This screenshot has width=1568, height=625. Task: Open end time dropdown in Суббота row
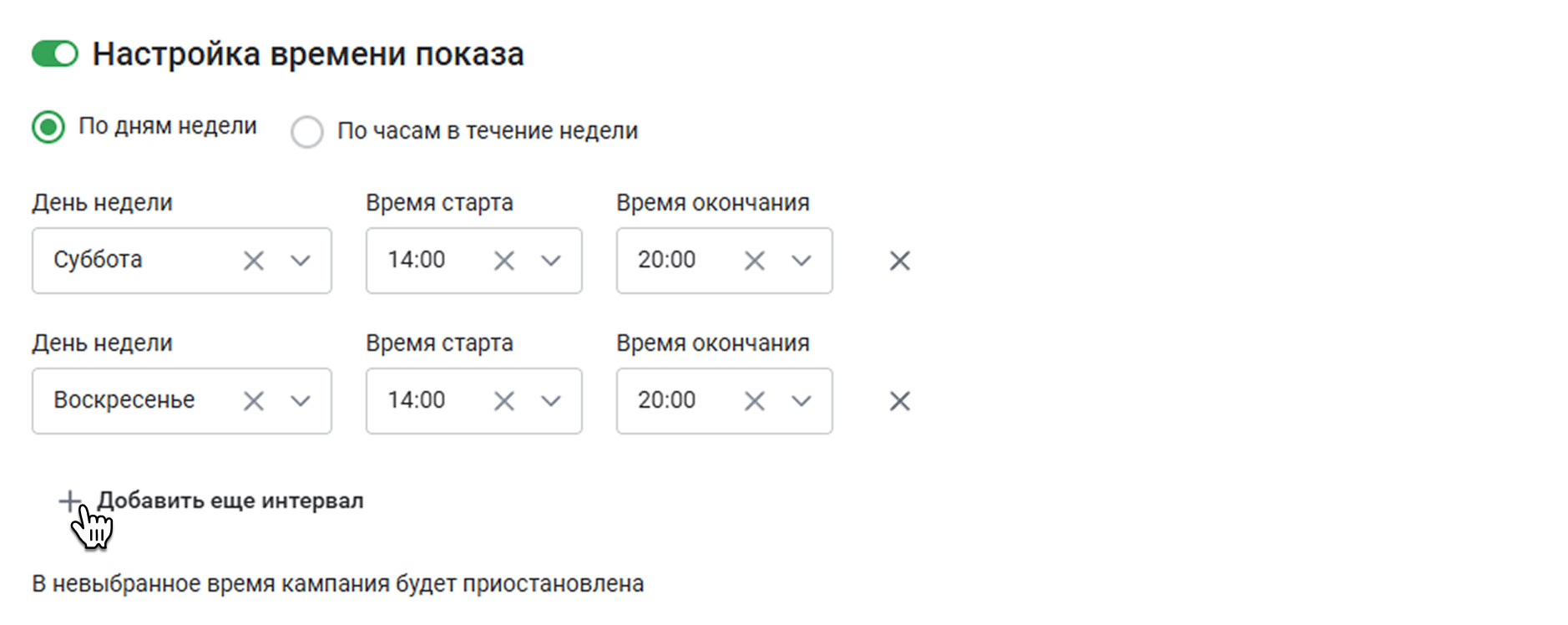(802, 261)
